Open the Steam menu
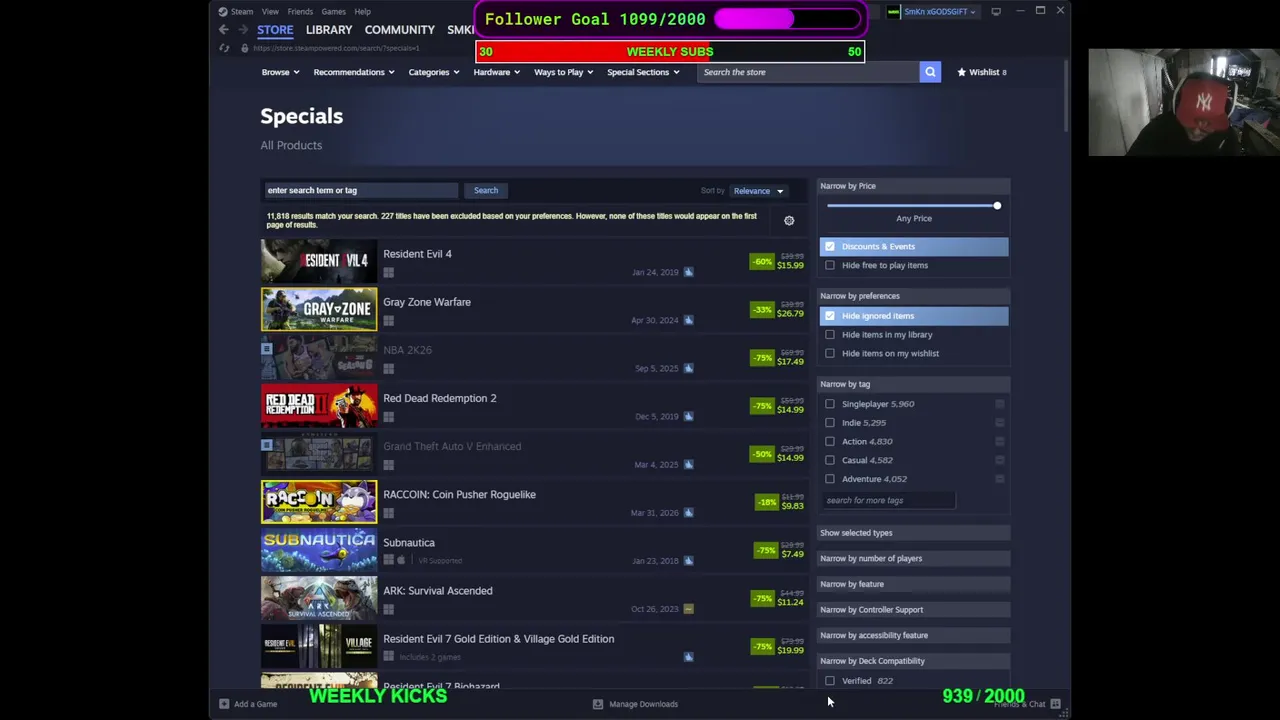 (242, 12)
